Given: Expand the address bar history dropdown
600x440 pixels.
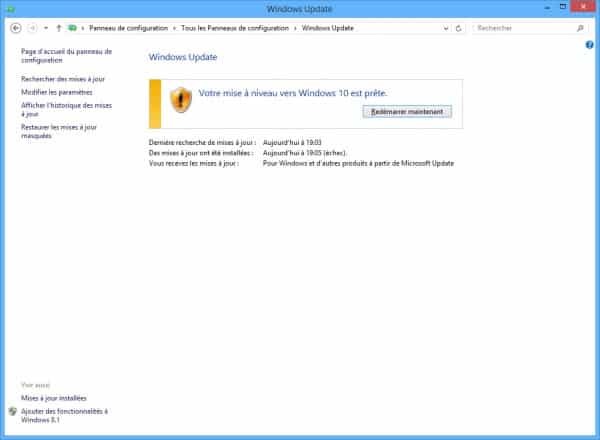Looking at the screenshot, I should point(446,28).
